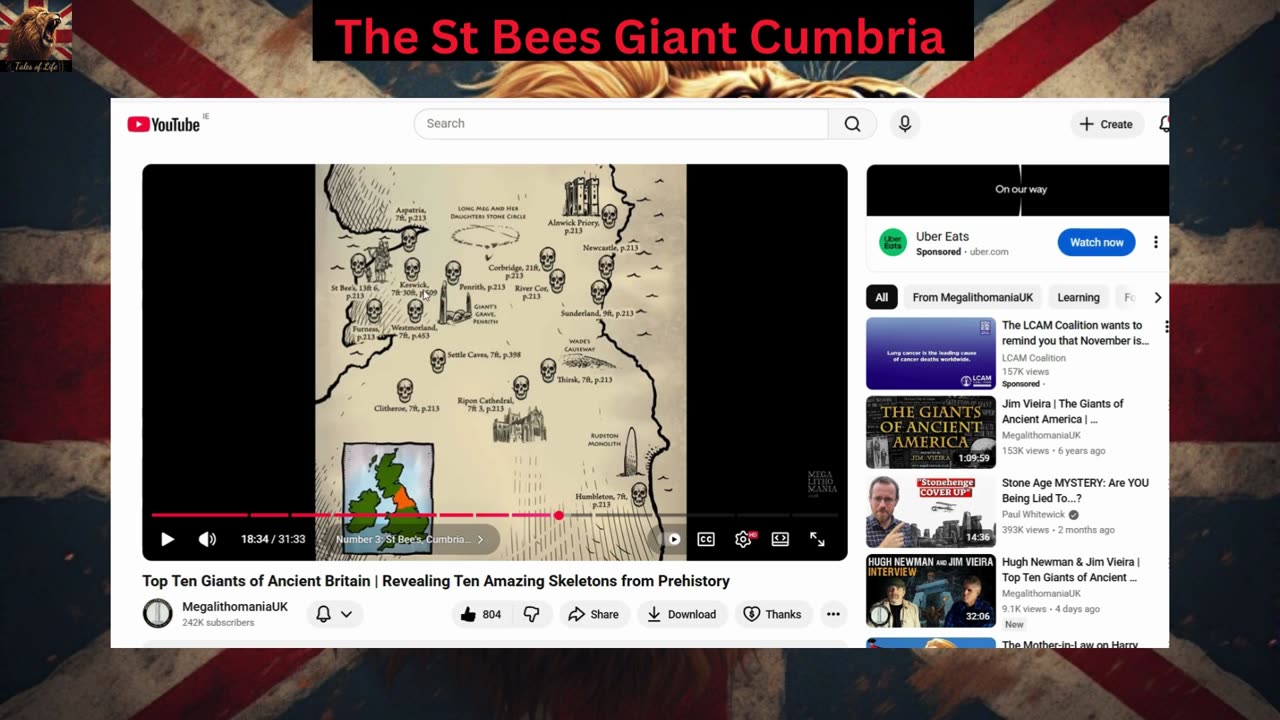Open Uber Eats ad options menu

coord(1155,242)
